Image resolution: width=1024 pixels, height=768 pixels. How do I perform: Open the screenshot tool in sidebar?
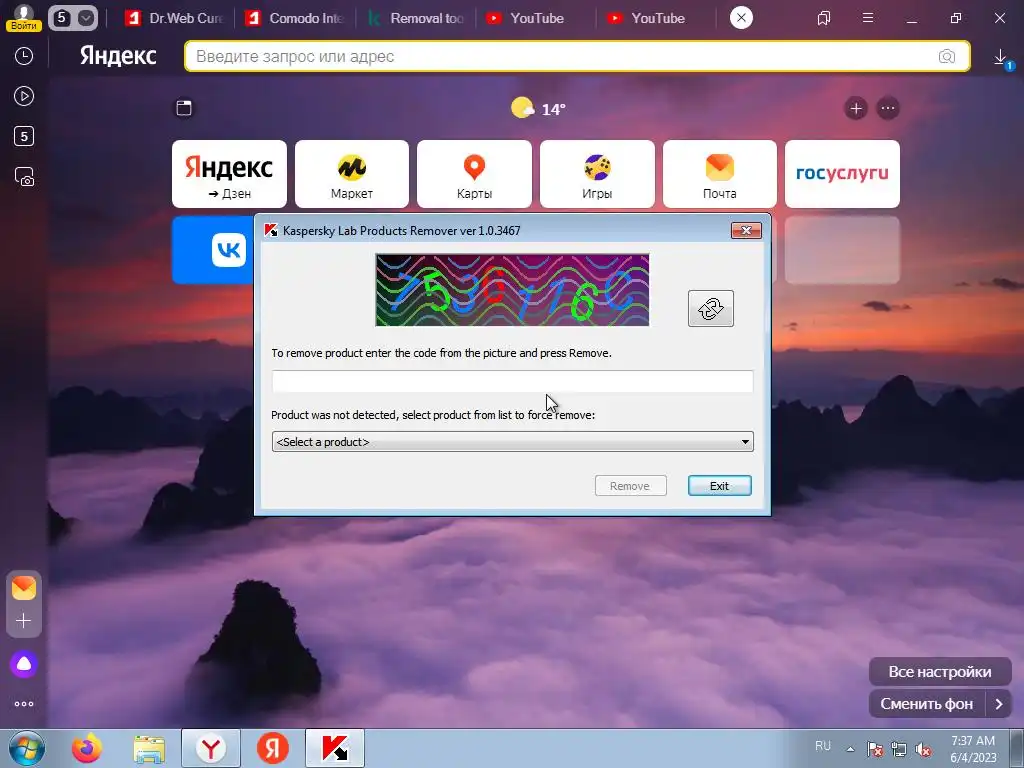24,177
